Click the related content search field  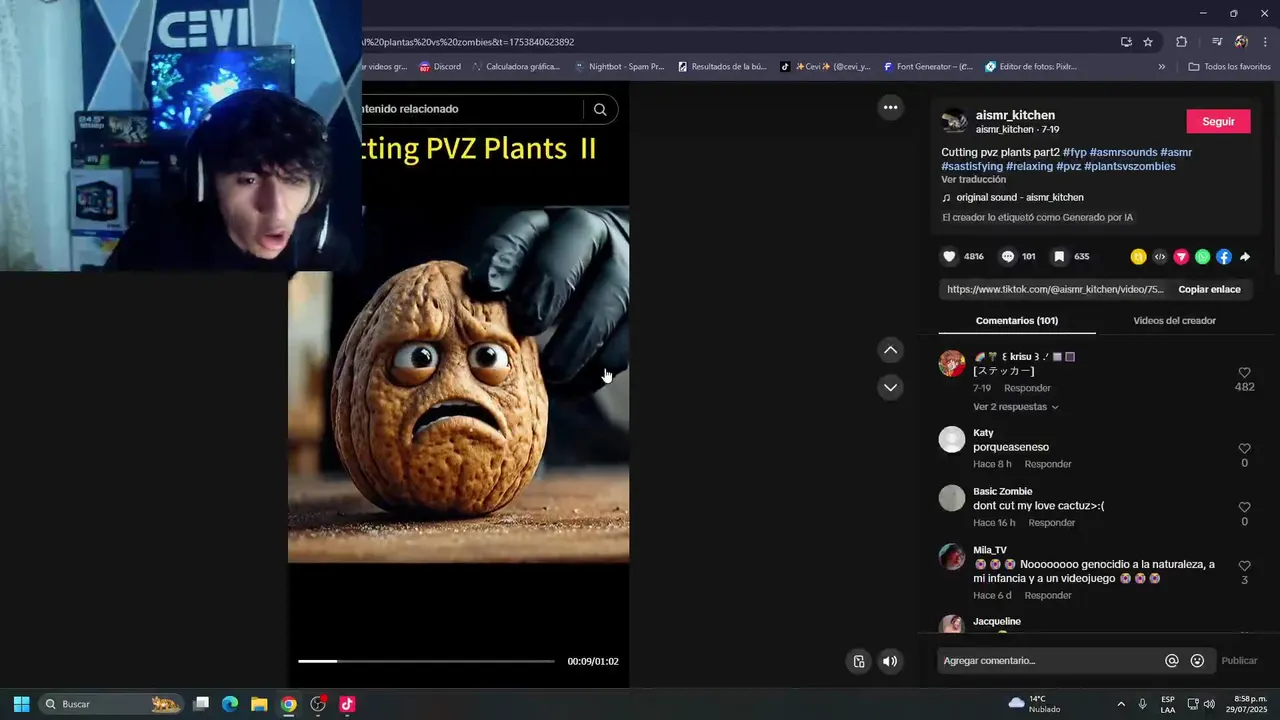point(472,109)
